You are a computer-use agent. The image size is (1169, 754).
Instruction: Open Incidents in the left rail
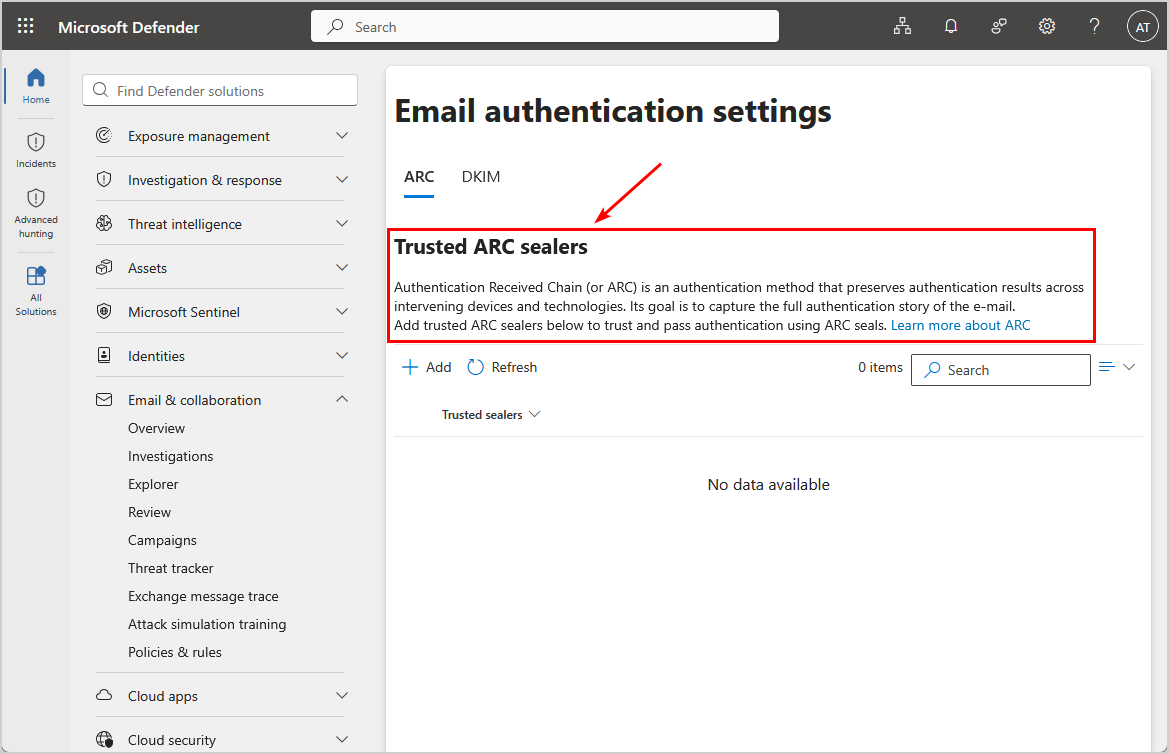[x=36, y=150]
